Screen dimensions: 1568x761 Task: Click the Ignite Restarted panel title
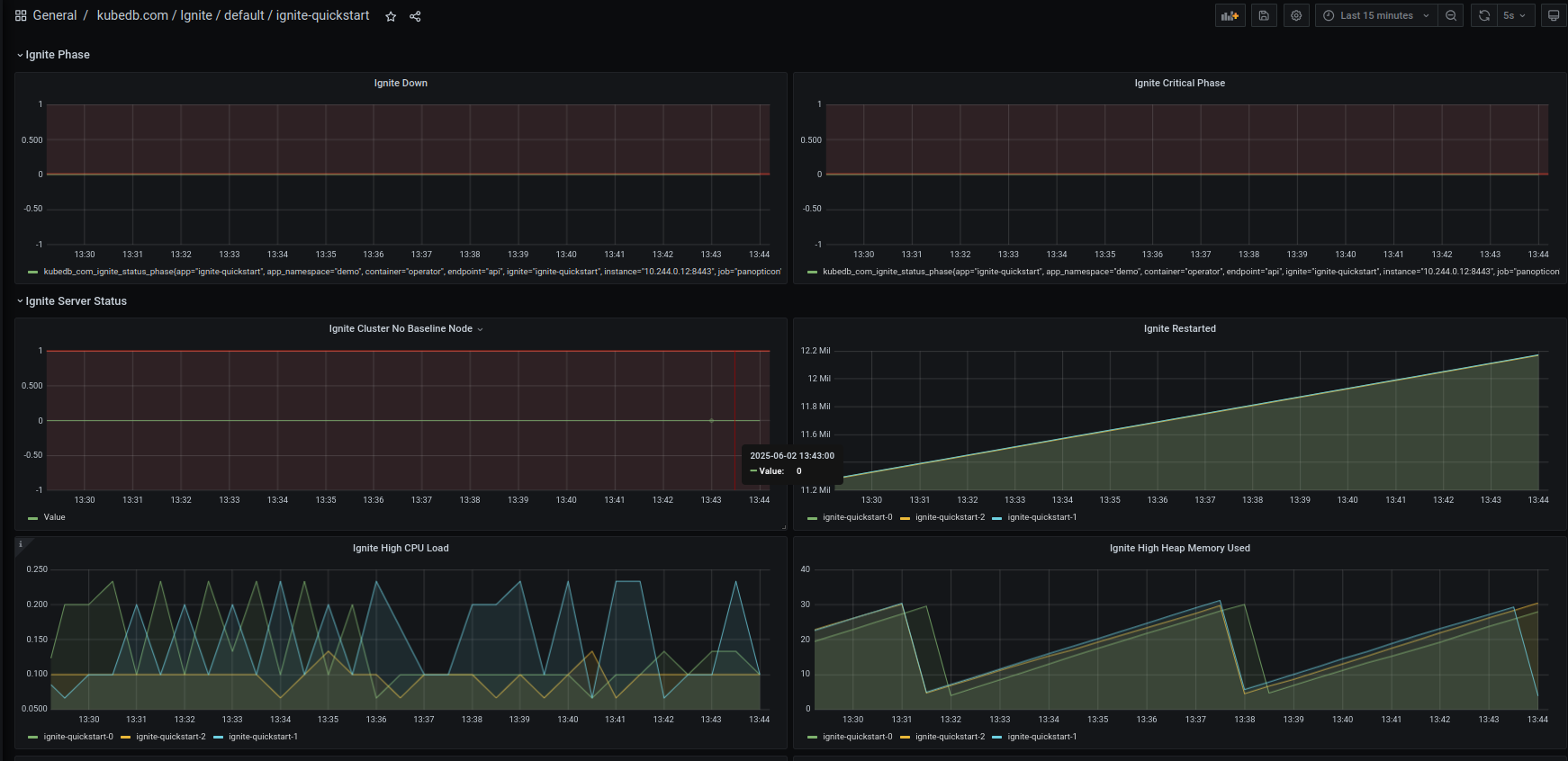tap(1179, 329)
